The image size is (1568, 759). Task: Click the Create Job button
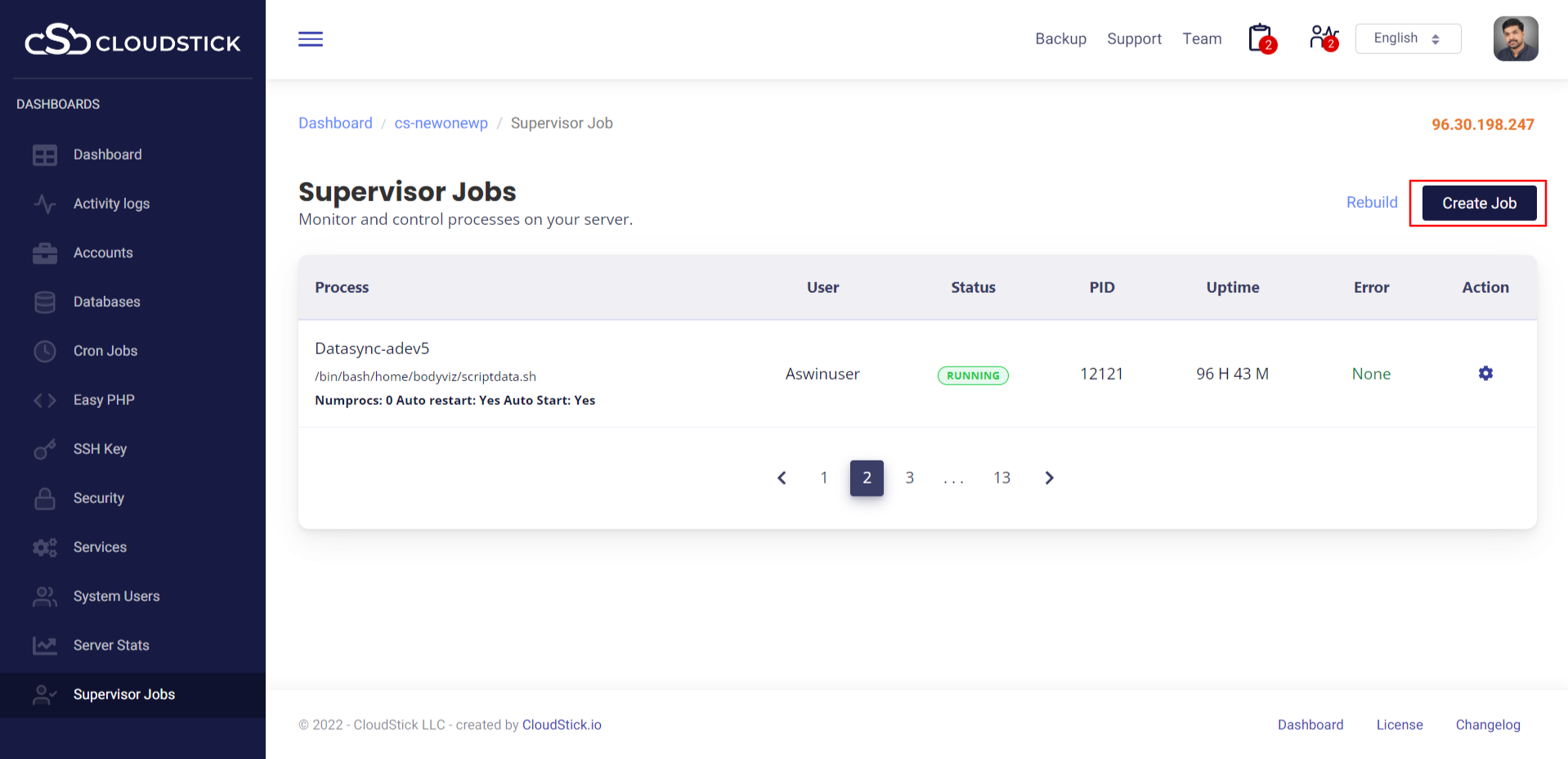click(x=1479, y=203)
